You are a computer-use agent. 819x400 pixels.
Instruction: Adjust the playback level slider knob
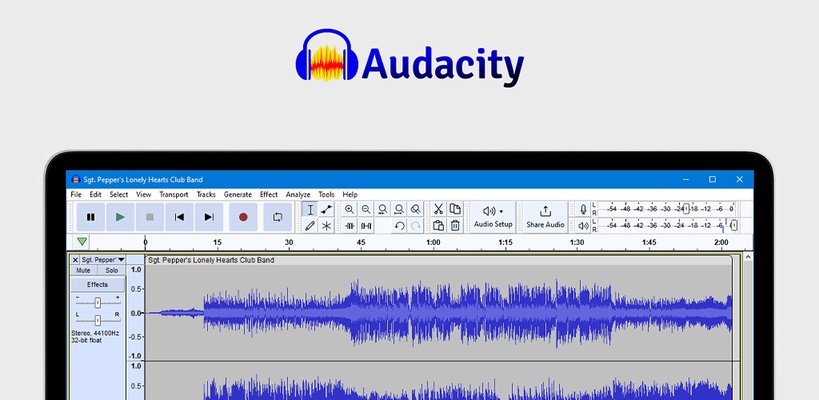(734, 226)
